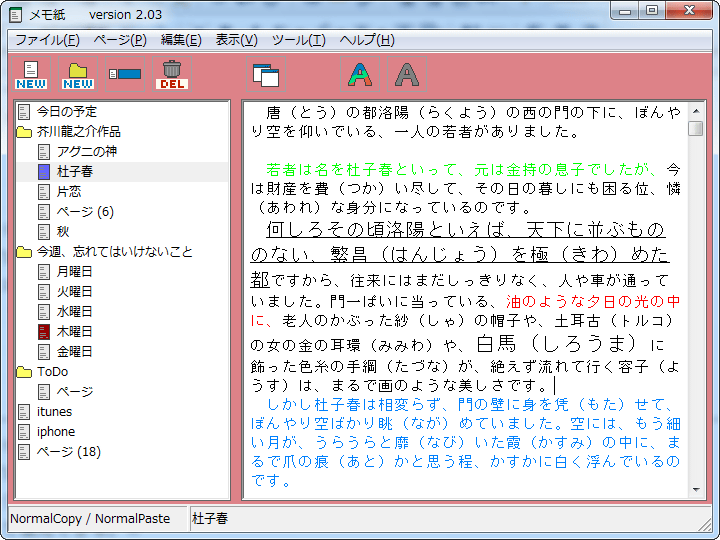
Task: Open the ツール(T) menu
Action: [298, 40]
